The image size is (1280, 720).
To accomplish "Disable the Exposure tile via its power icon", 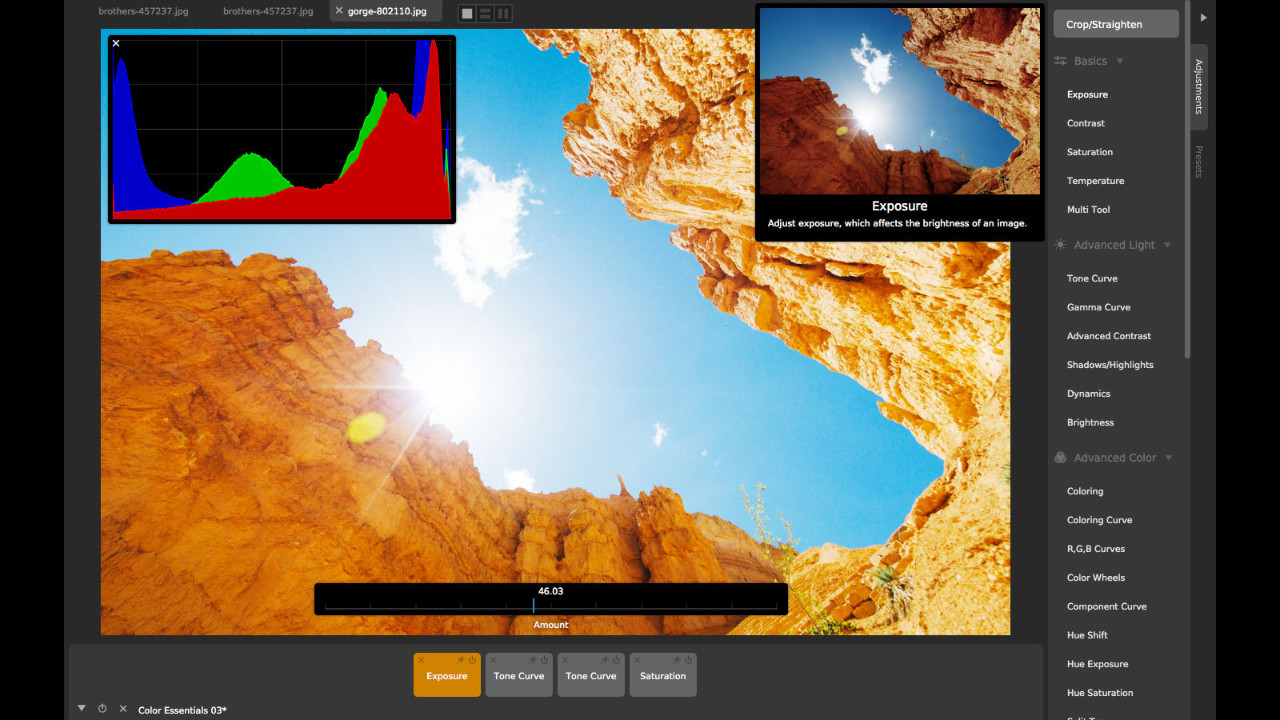I will pyautogui.click(x=472, y=660).
